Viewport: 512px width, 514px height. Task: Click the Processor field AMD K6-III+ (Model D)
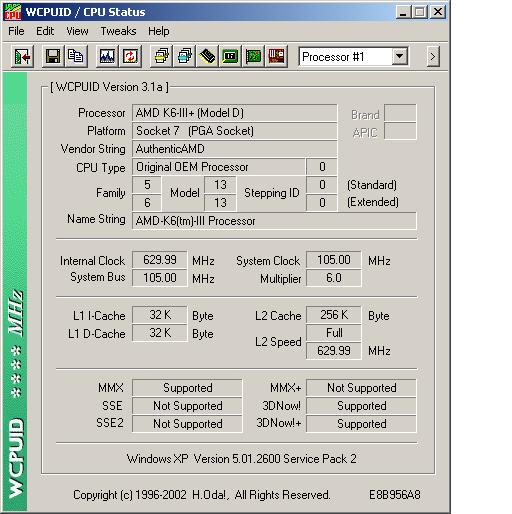(x=234, y=113)
